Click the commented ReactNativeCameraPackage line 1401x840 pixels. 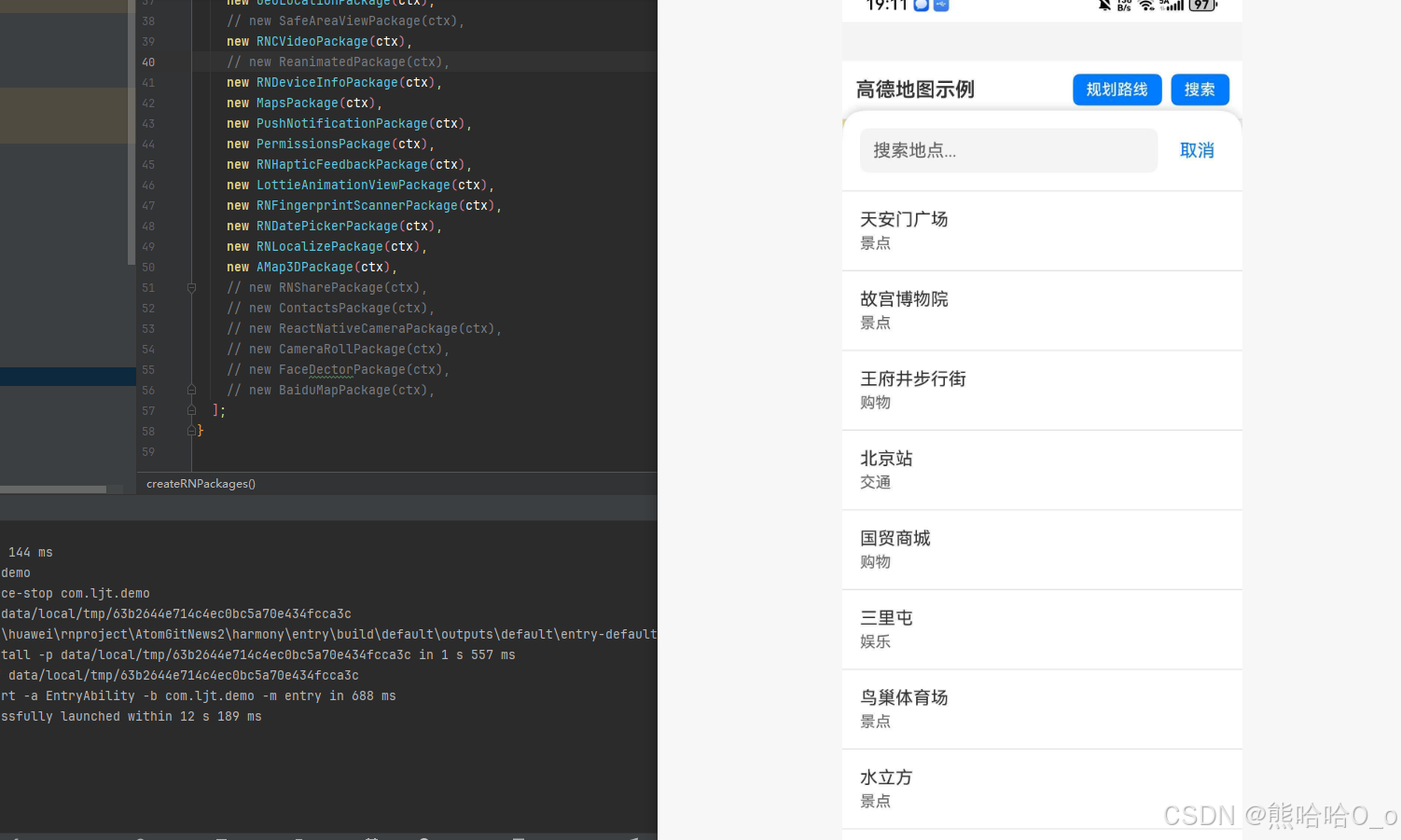click(364, 329)
